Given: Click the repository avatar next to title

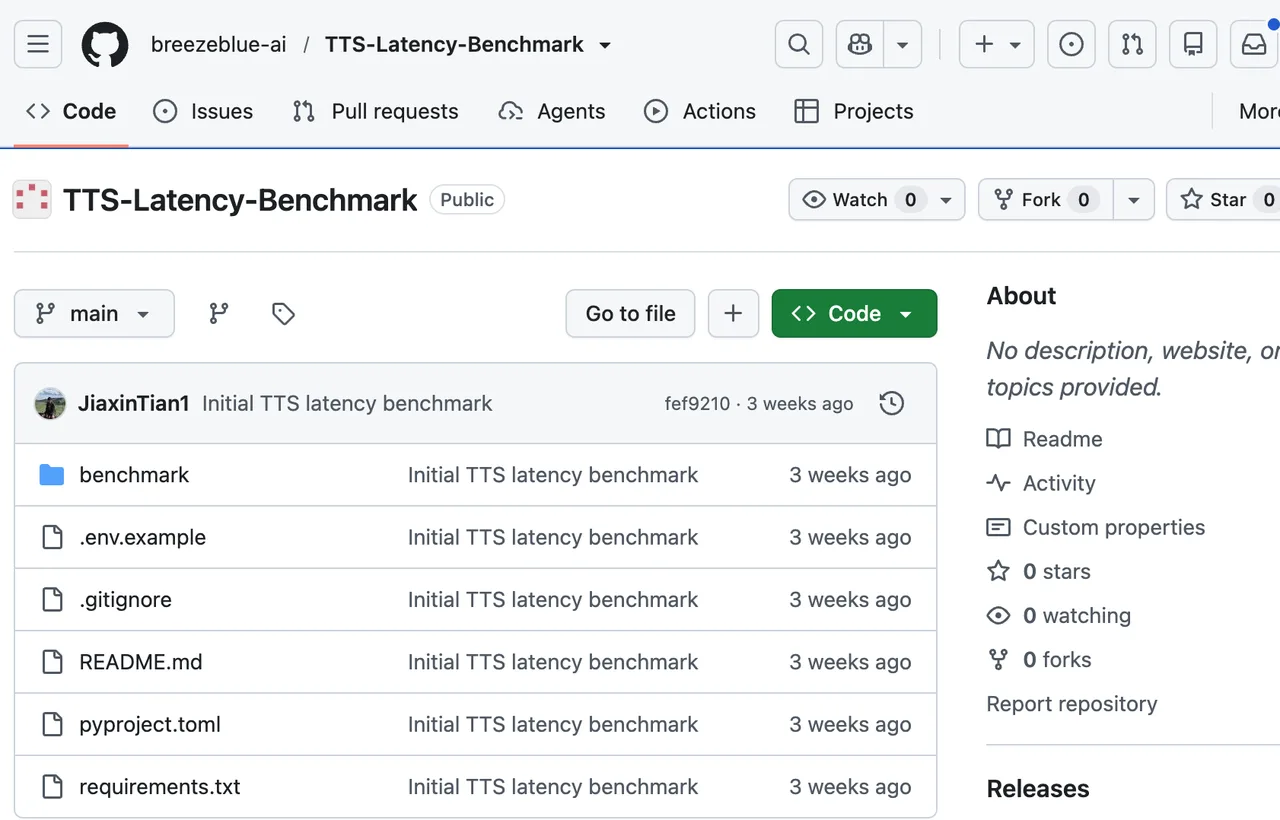Looking at the screenshot, I should [32, 200].
